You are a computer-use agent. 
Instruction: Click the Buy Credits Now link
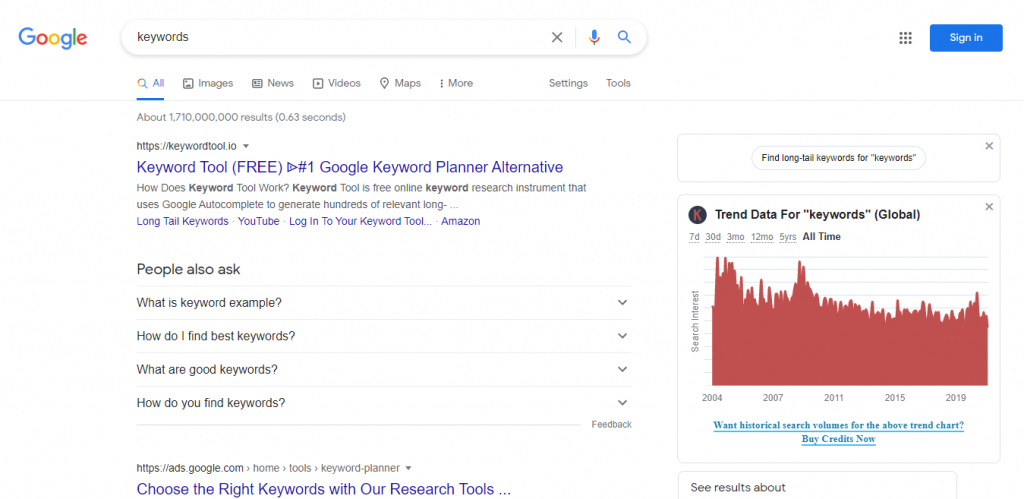(x=839, y=439)
